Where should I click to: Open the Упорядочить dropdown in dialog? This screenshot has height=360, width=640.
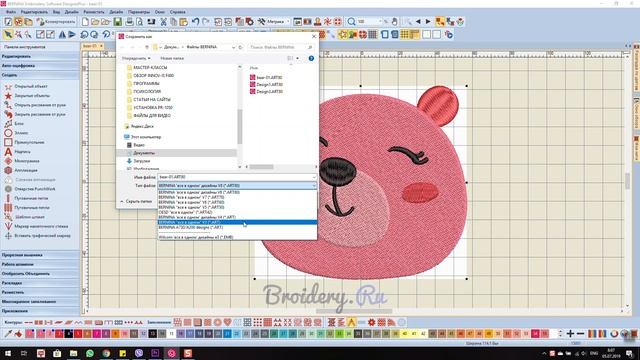pyautogui.click(x=136, y=58)
